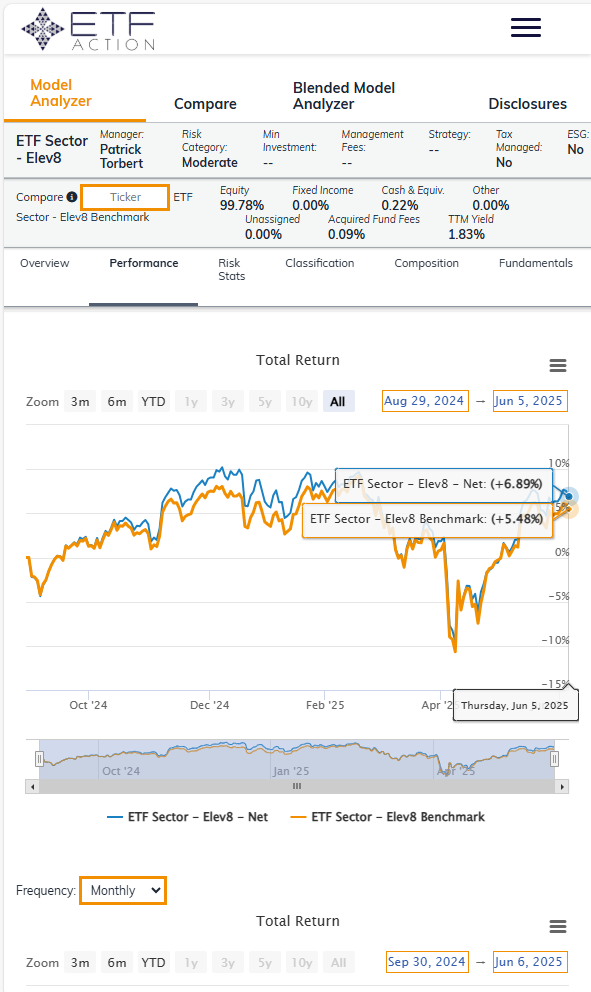The width and height of the screenshot is (591, 992).
Task: Click the right navigator range handle
Action: coord(554,759)
